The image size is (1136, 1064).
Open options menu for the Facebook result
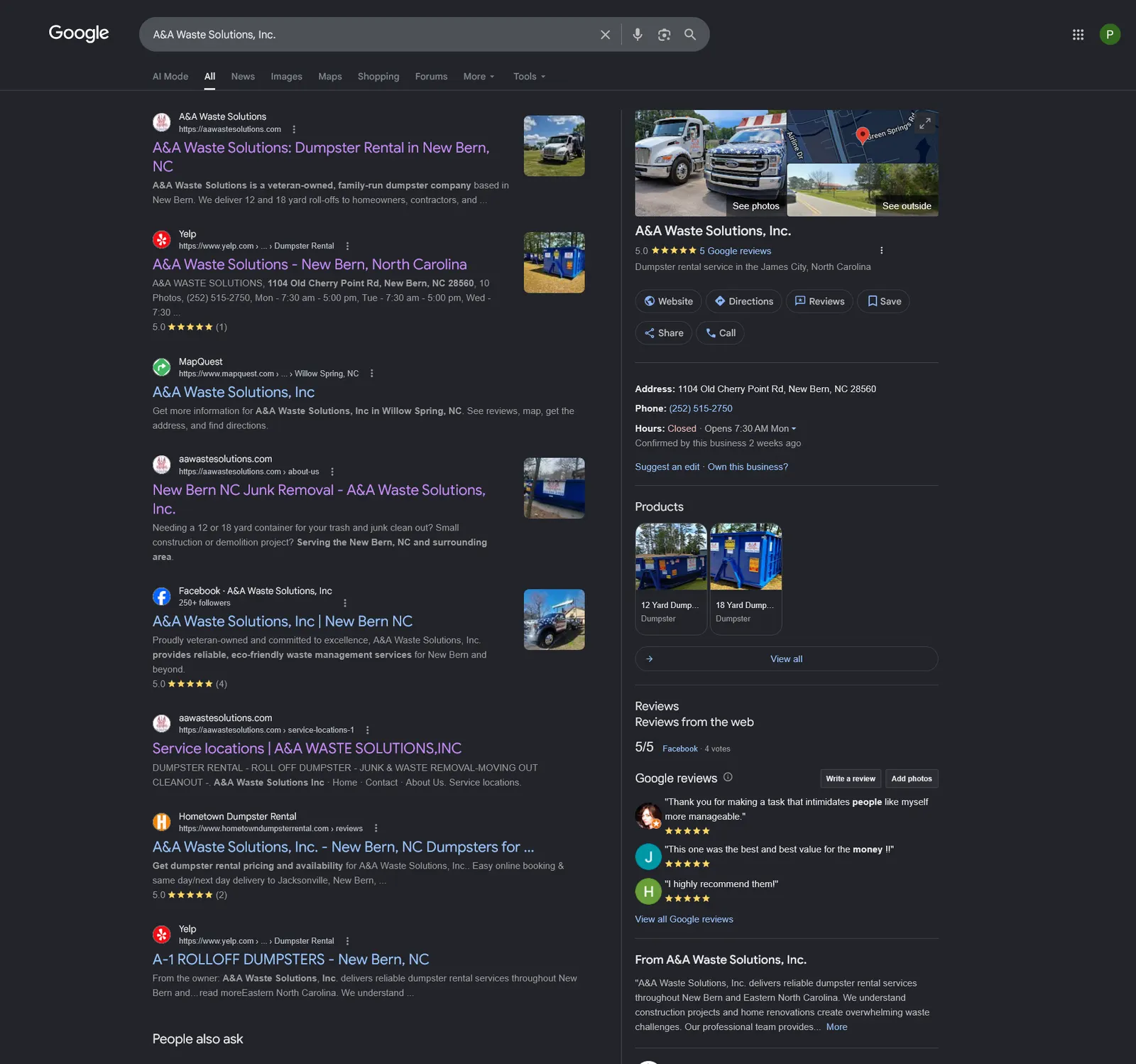(x=345, y=603)
